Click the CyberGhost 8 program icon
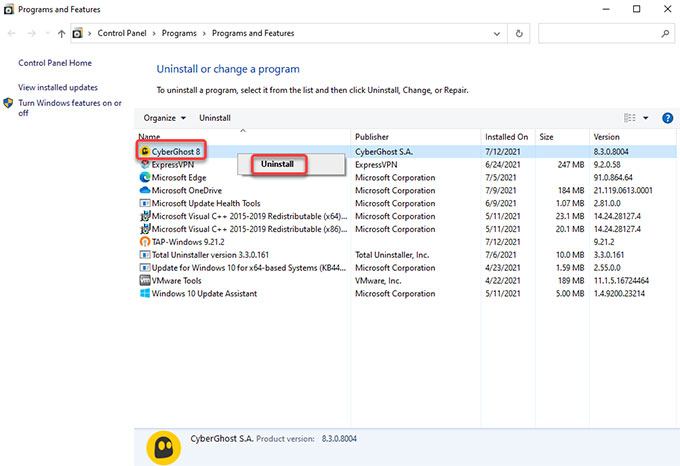The image size is (680, 466). [x=145, y=151]
